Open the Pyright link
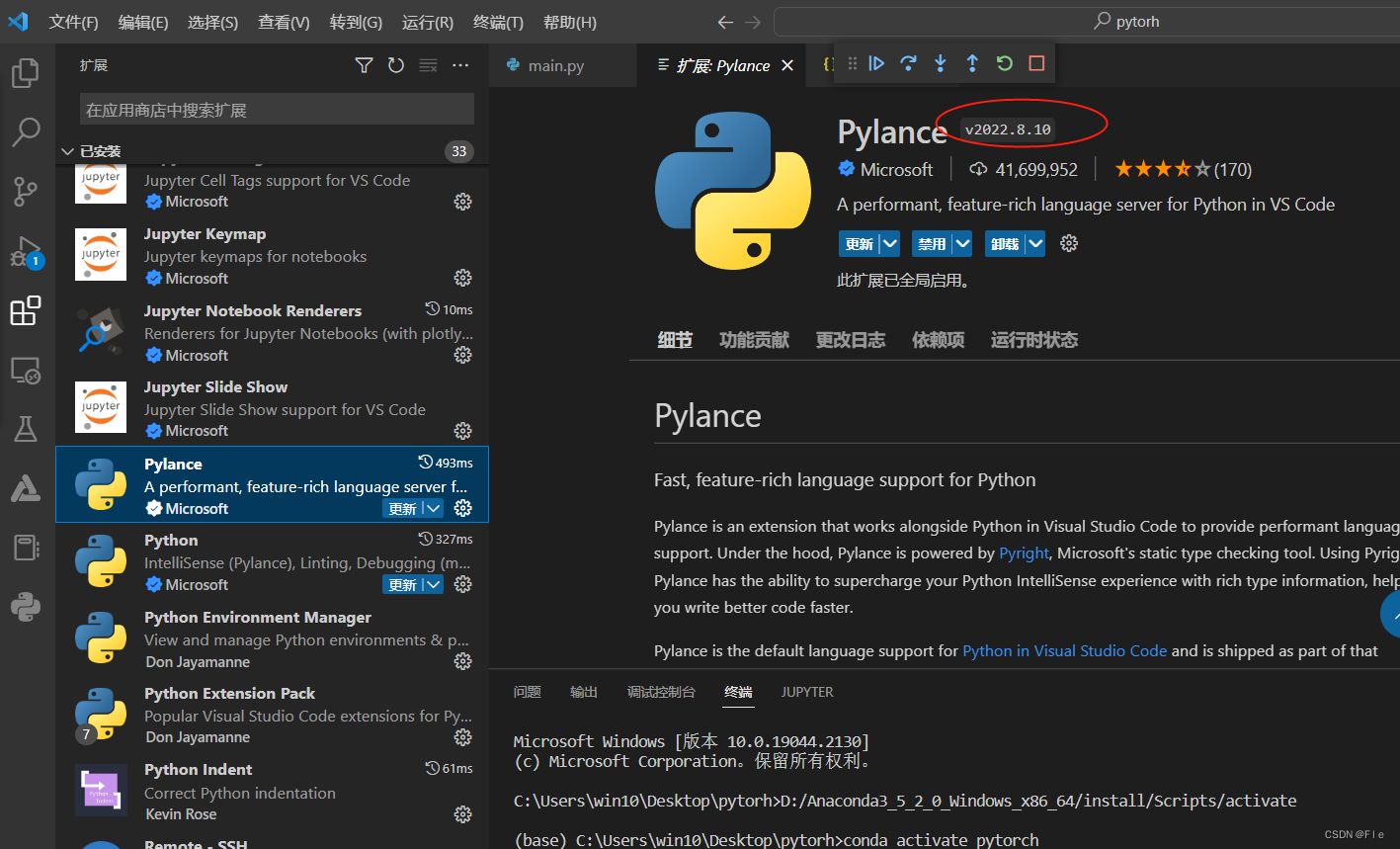Screen dimensions: 1400x849 pyautogui.click(x=1024, y=553)
